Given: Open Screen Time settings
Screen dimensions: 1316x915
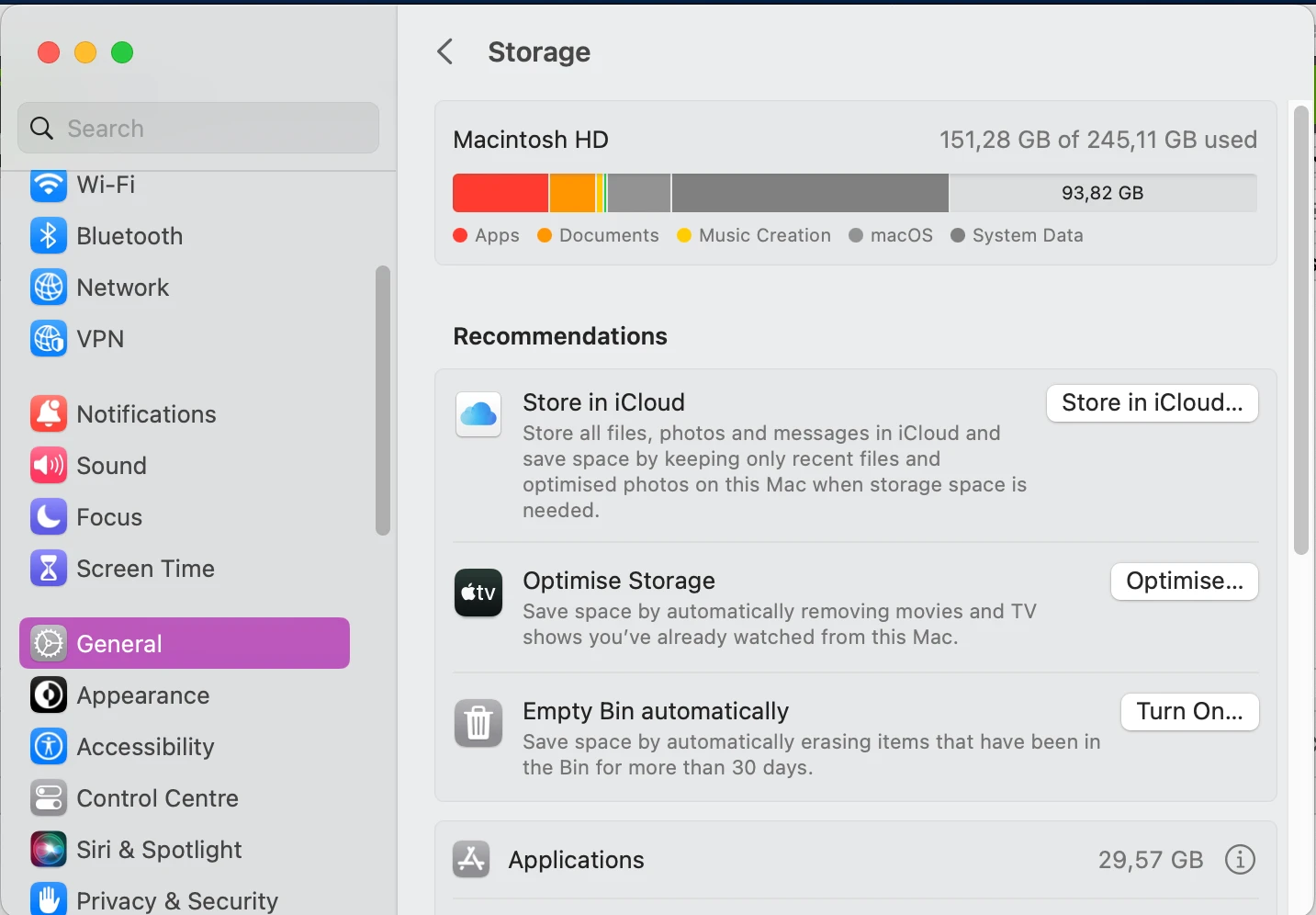Looking at the screenshot, I should pyautogui.click(x=146, y=568).
